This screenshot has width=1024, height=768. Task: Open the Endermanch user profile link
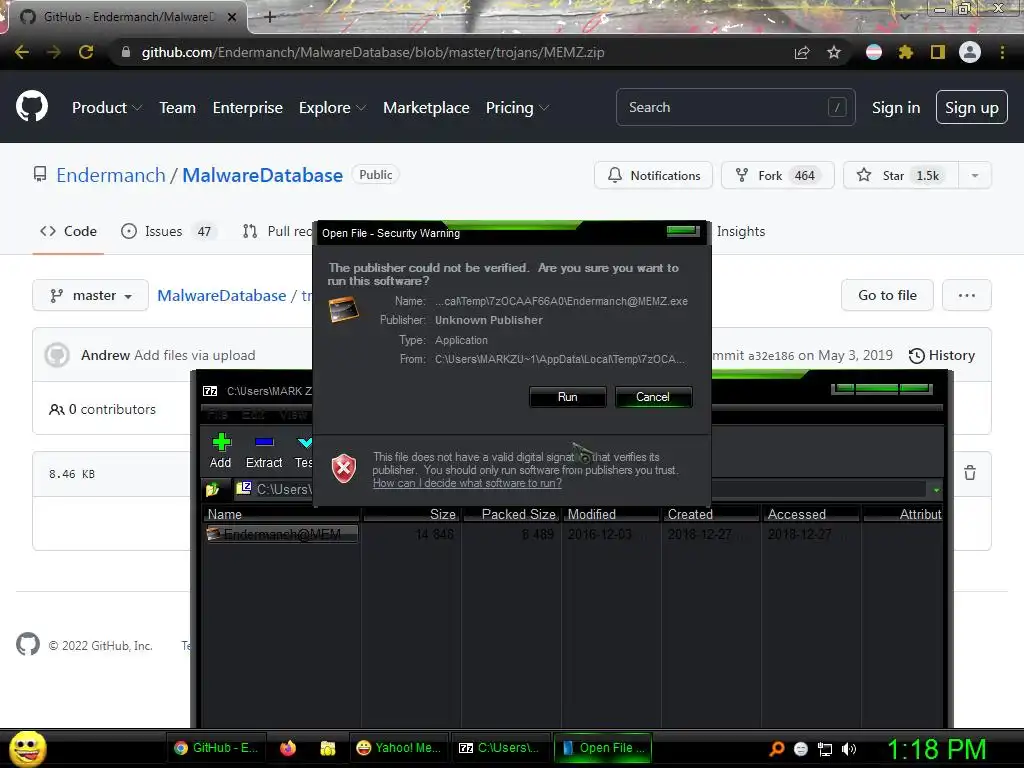point(111,175)
